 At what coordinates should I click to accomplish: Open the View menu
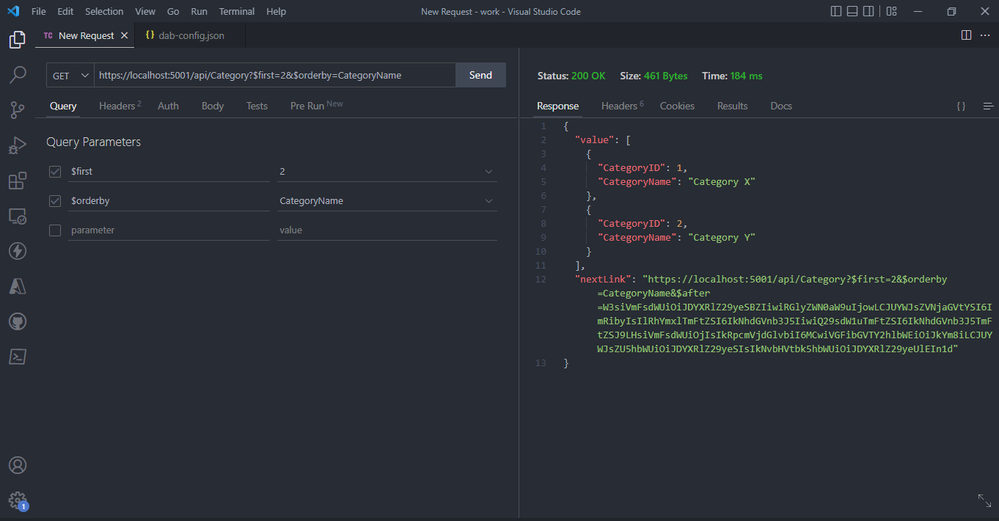tap(145, 11)
